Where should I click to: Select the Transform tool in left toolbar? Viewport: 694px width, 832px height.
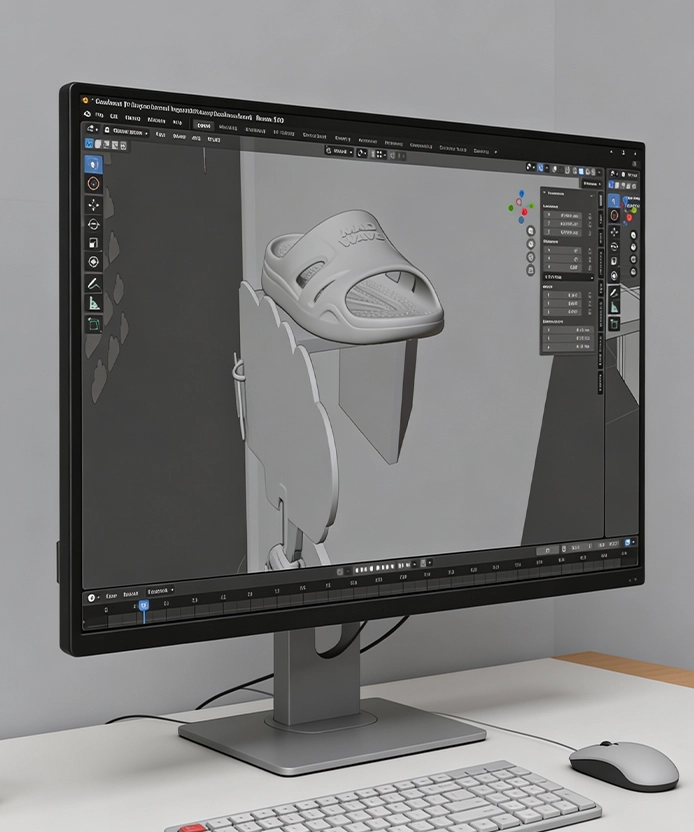tap(94, 262)
